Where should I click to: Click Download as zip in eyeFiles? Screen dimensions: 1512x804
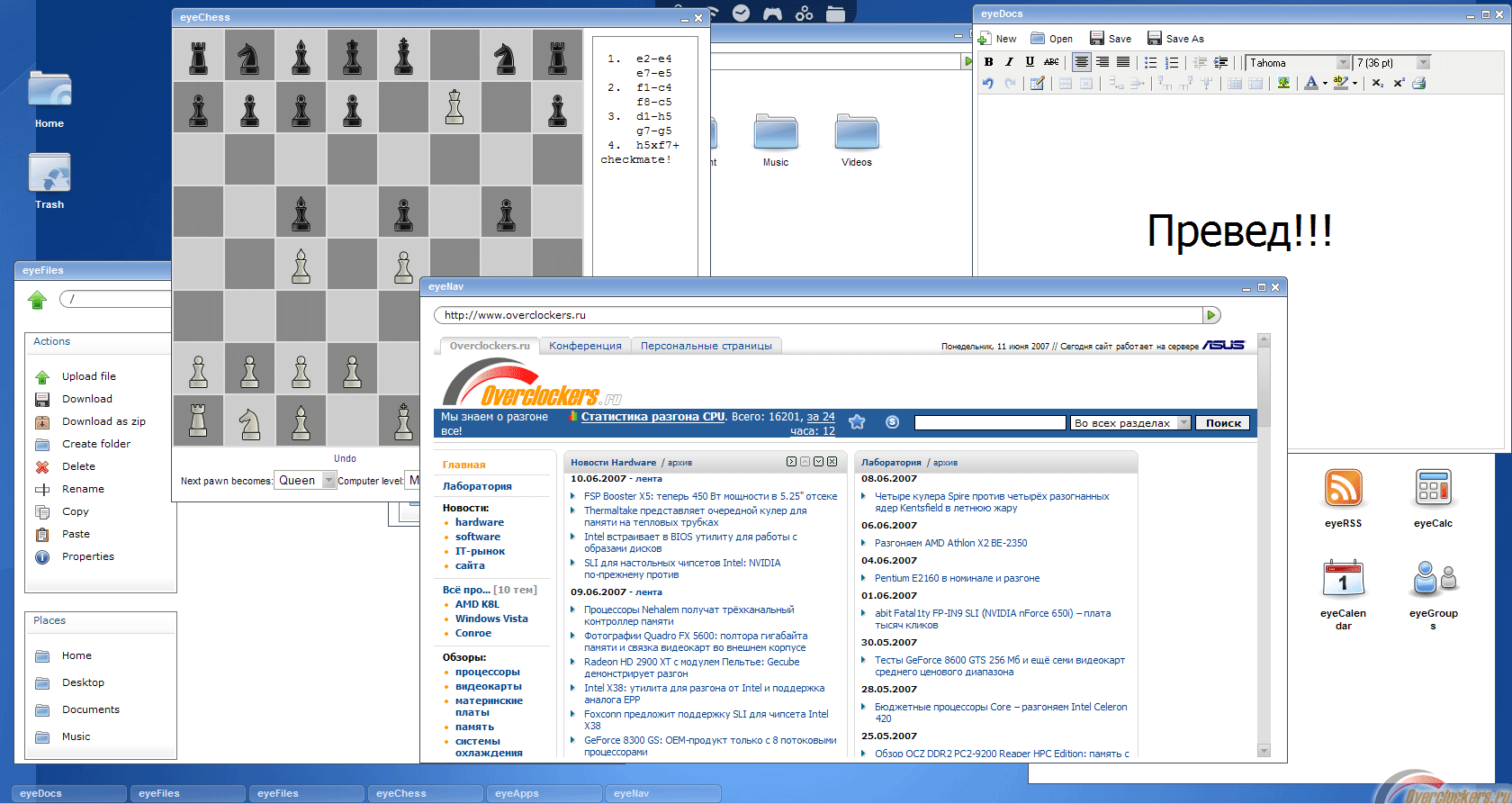pos(103,421)
